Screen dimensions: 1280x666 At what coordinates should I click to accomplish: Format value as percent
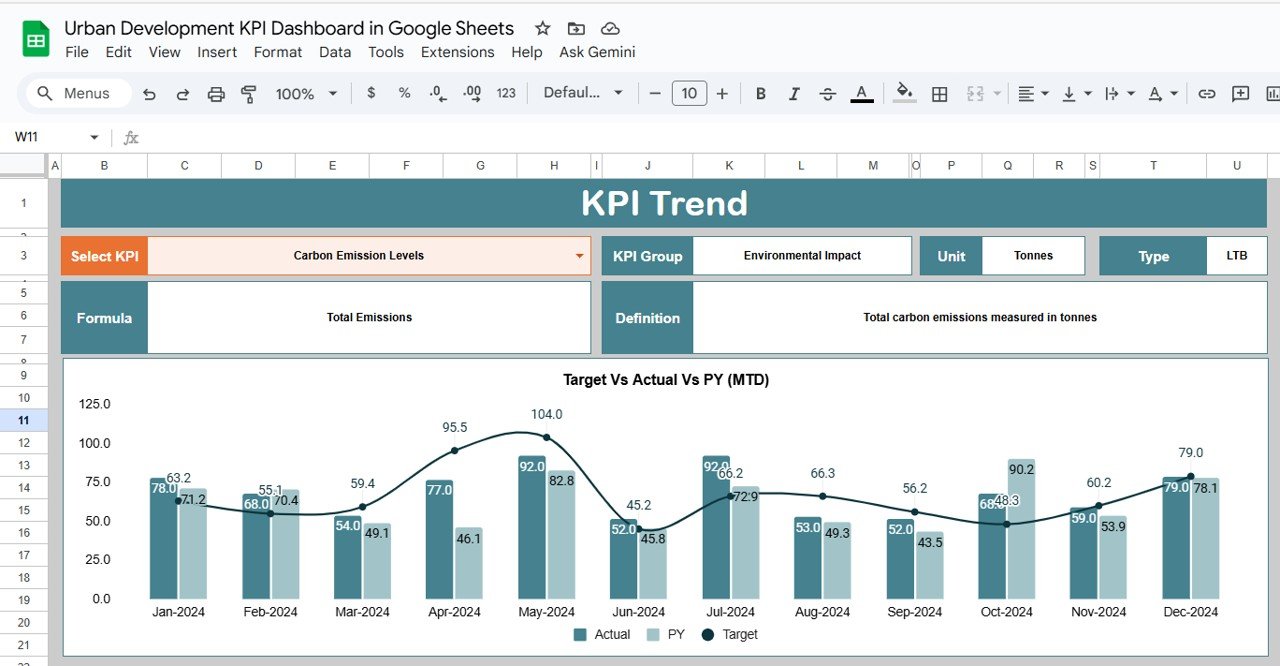pyautogui.click(x=403, y=93)
